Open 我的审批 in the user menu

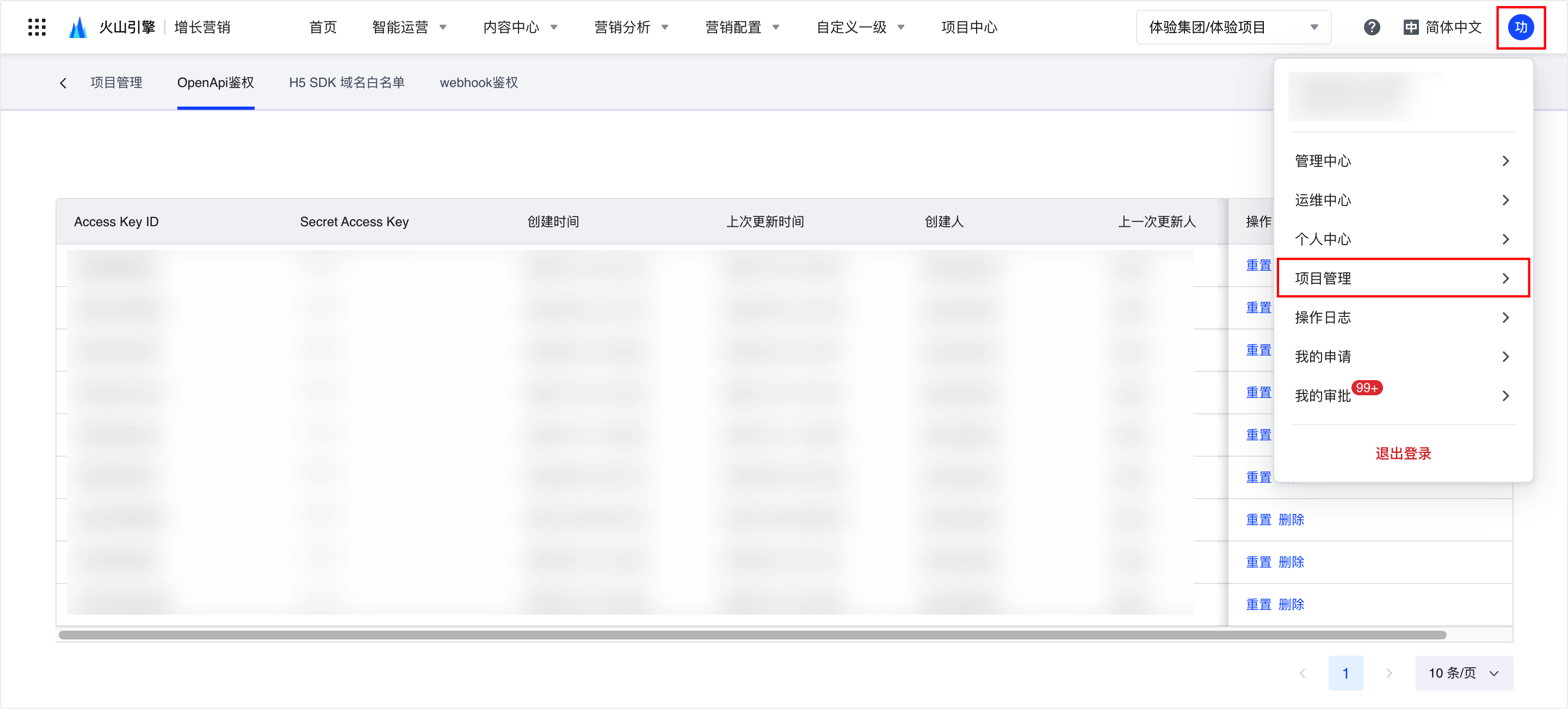tap(1403, 396)
